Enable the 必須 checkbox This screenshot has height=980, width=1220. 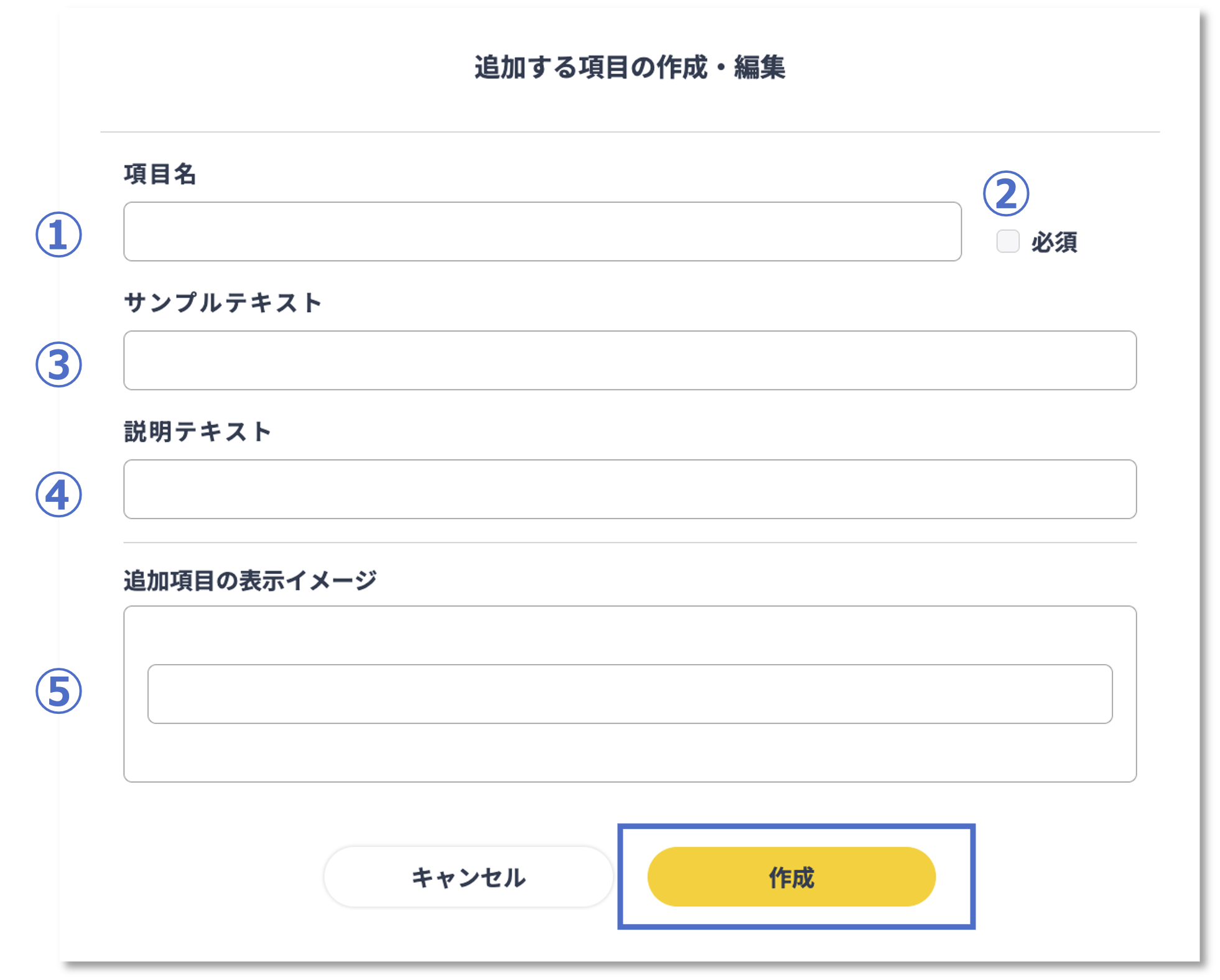coord(1008,241)
